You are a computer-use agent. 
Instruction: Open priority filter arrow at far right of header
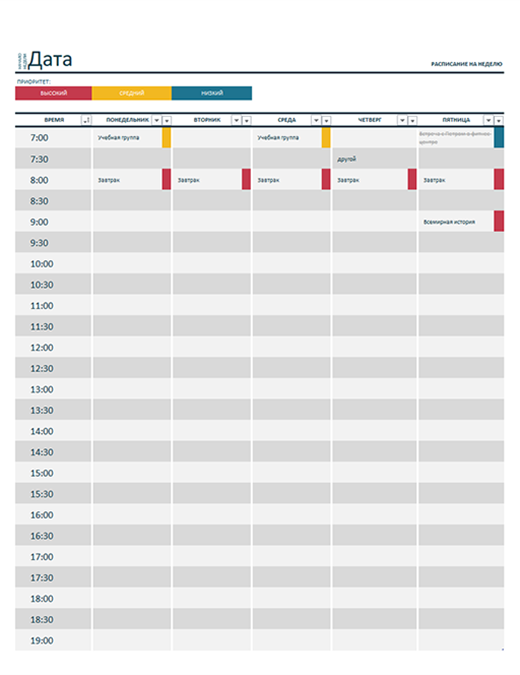499,121
